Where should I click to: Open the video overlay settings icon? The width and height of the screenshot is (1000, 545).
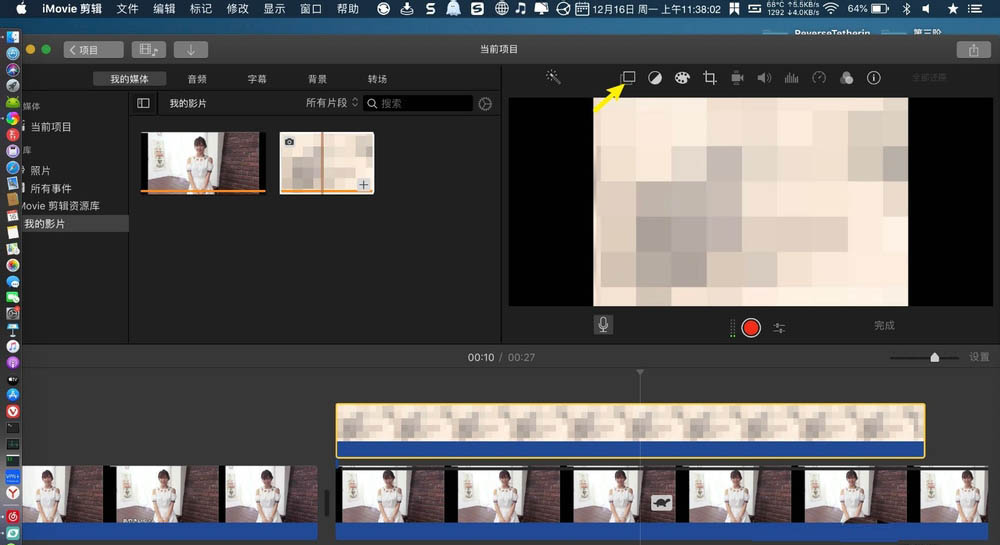pyautogui.click(x=628, y=78)
